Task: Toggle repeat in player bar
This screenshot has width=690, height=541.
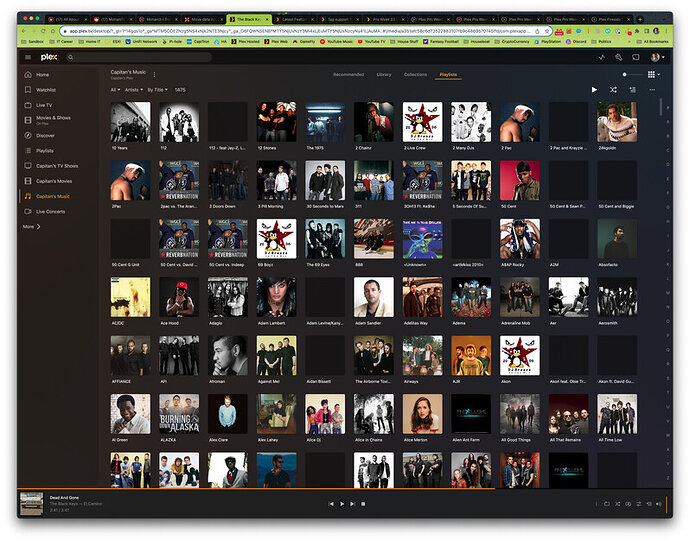Action: point(607,504)
